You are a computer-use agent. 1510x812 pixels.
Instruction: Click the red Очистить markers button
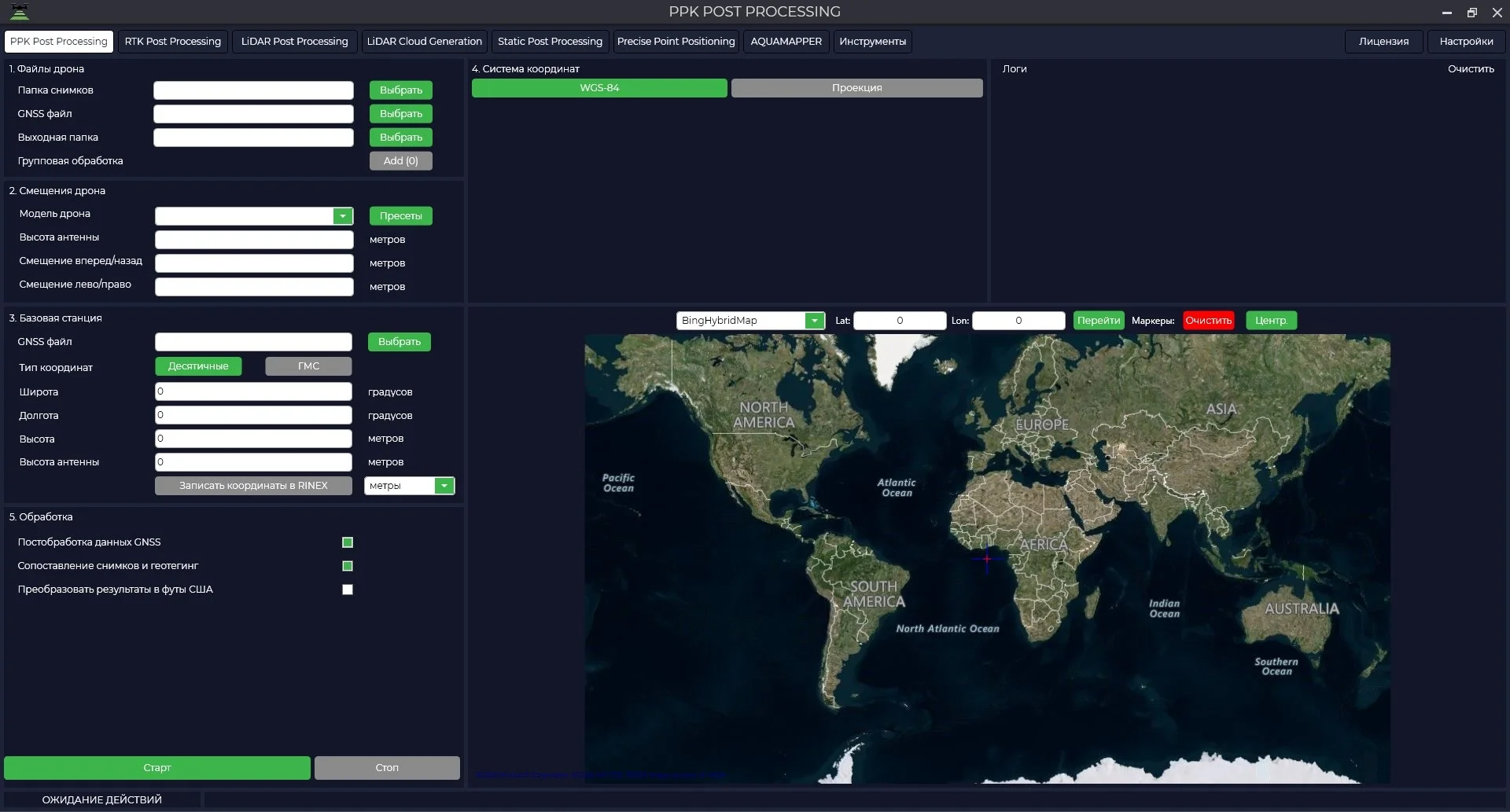pos(1208,321)
